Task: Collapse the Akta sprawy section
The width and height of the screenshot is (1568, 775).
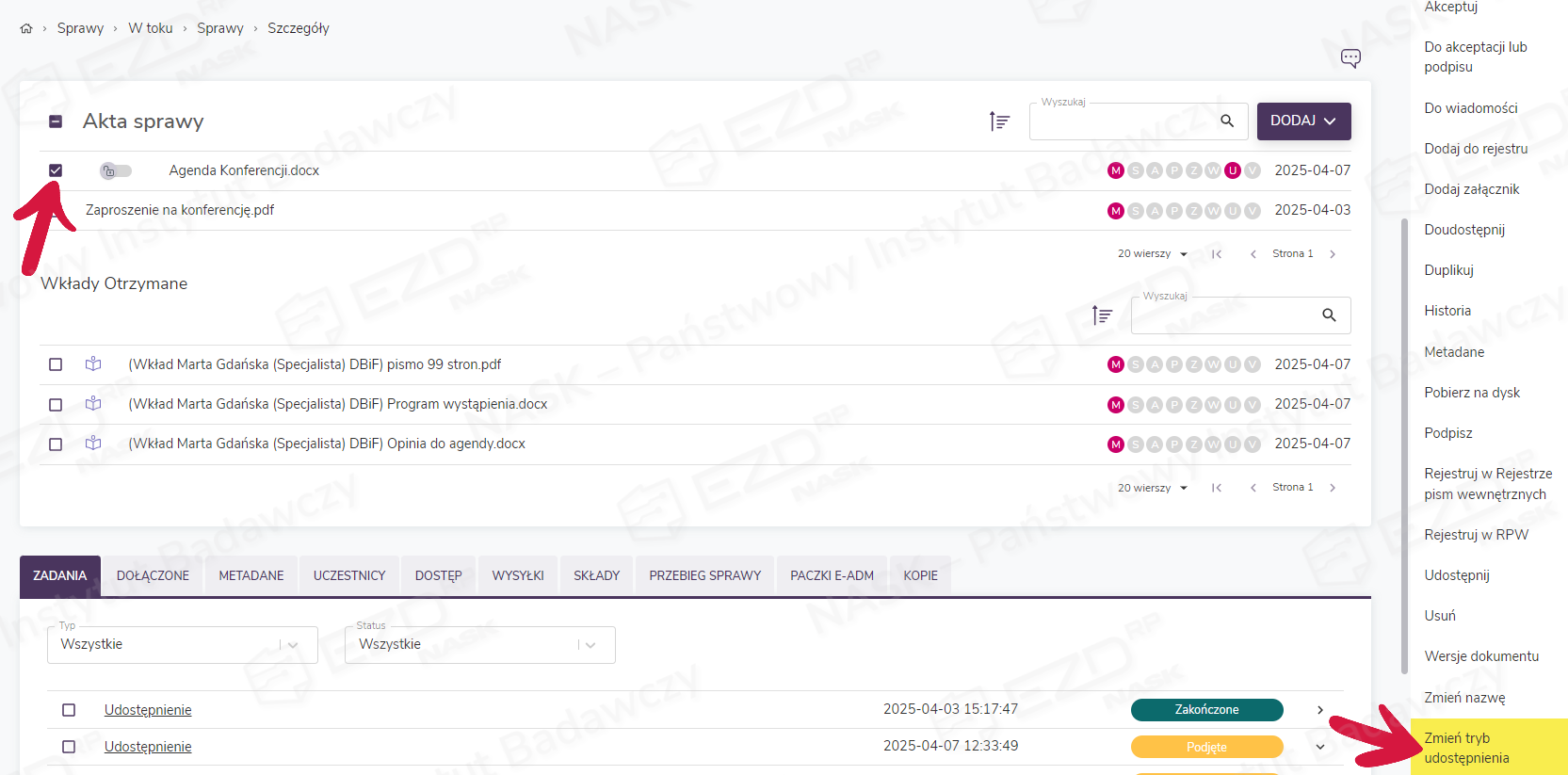Action: tap(56, 121)
